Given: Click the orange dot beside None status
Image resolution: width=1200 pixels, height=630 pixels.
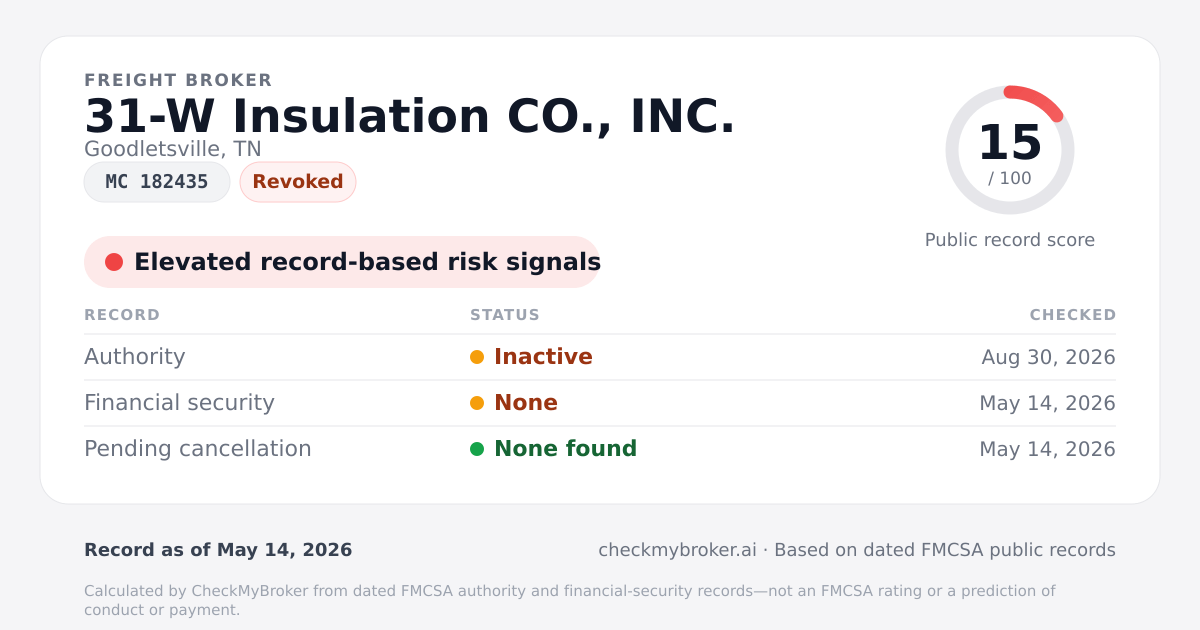Looking at the screenshot, I should (477, 403).
